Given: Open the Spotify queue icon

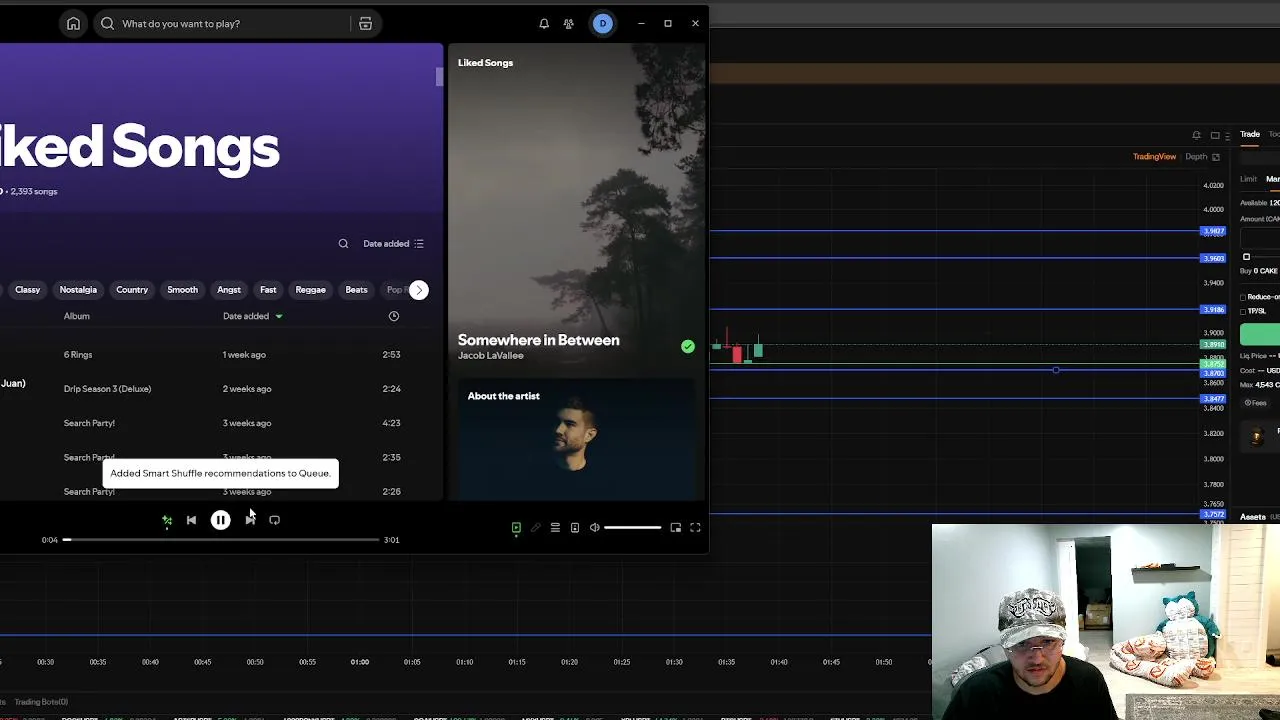Looking at the screenshot, I should tap(555, 527).
